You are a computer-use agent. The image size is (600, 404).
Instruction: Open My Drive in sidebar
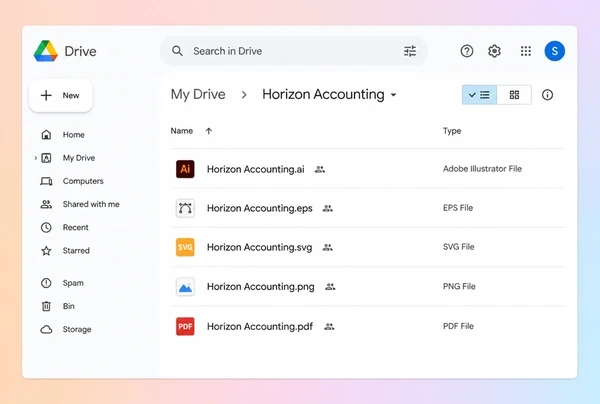(x=79, y=158)
